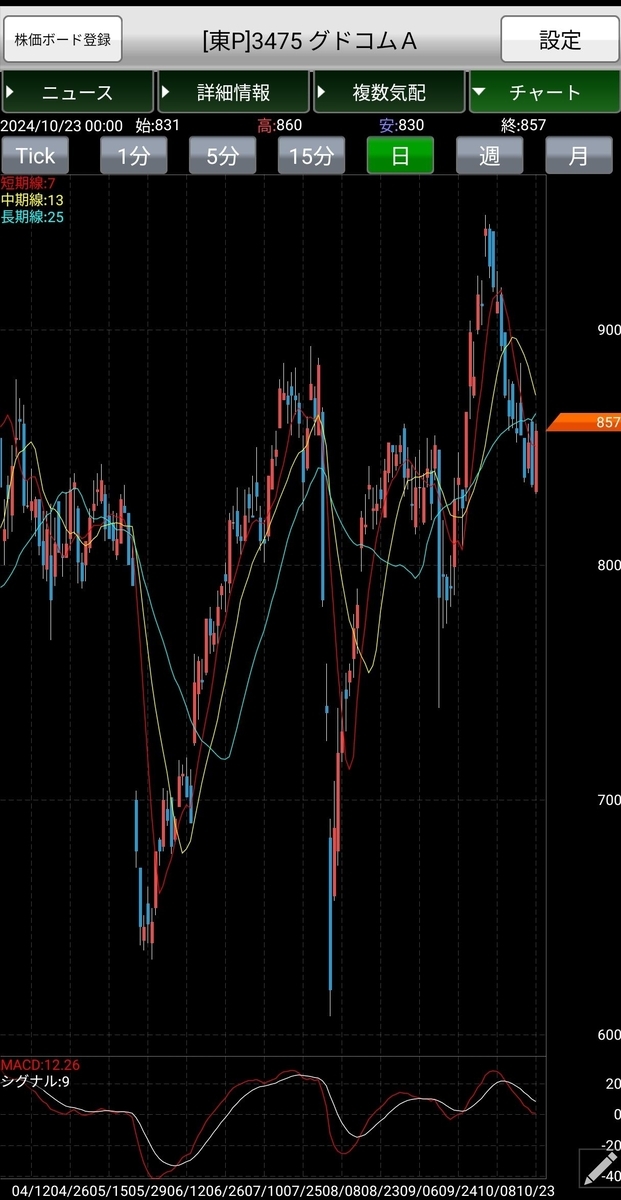This screenshot has height=1200, width=621.
Task: Select the 月 monthly chart interval
Action: coord(579,156)
